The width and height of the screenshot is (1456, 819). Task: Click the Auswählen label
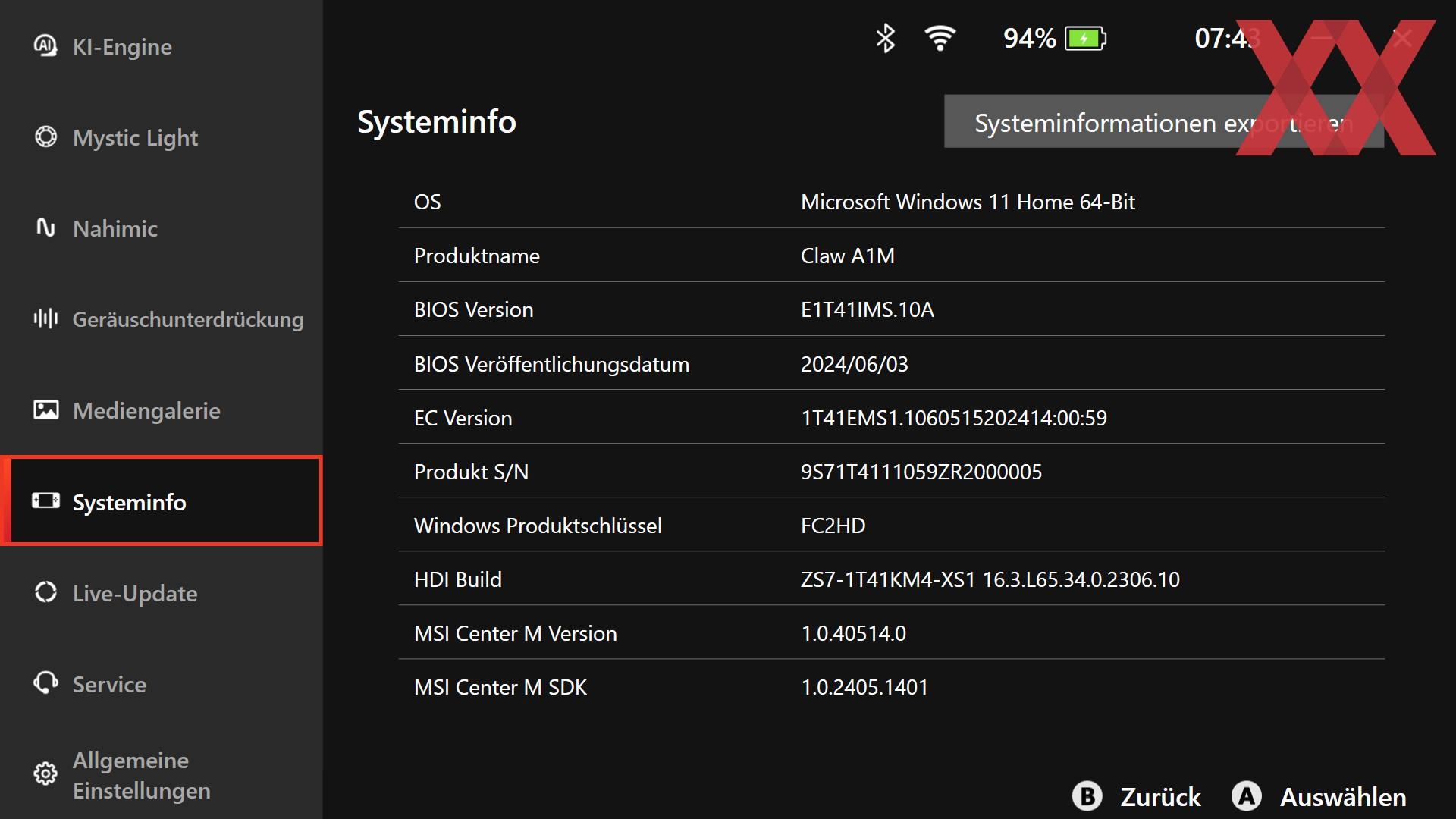pyautogui.click(x=1343, y=797)
